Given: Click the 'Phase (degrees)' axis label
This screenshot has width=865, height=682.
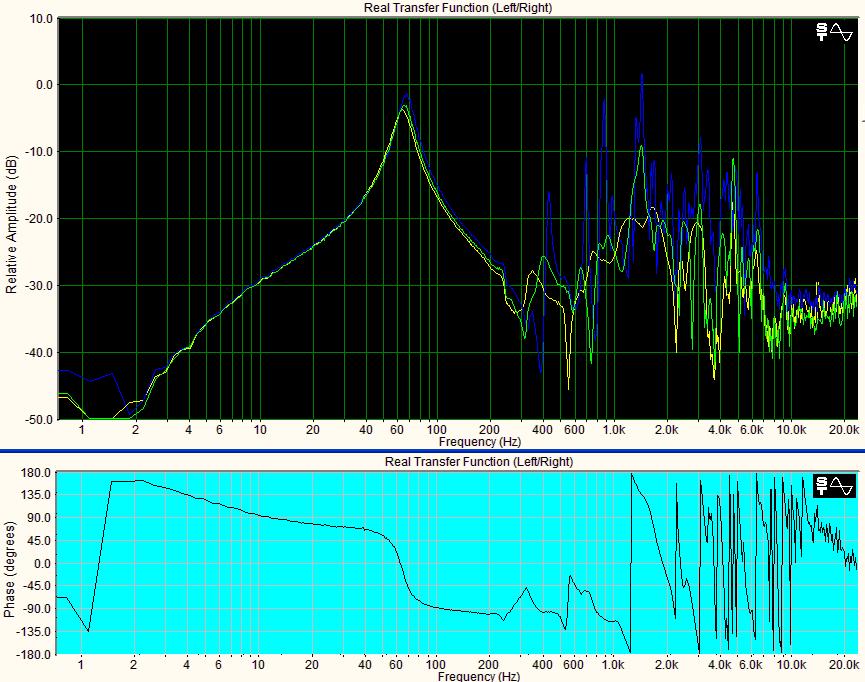Looking at the screenshot, I should pos(9,569).
